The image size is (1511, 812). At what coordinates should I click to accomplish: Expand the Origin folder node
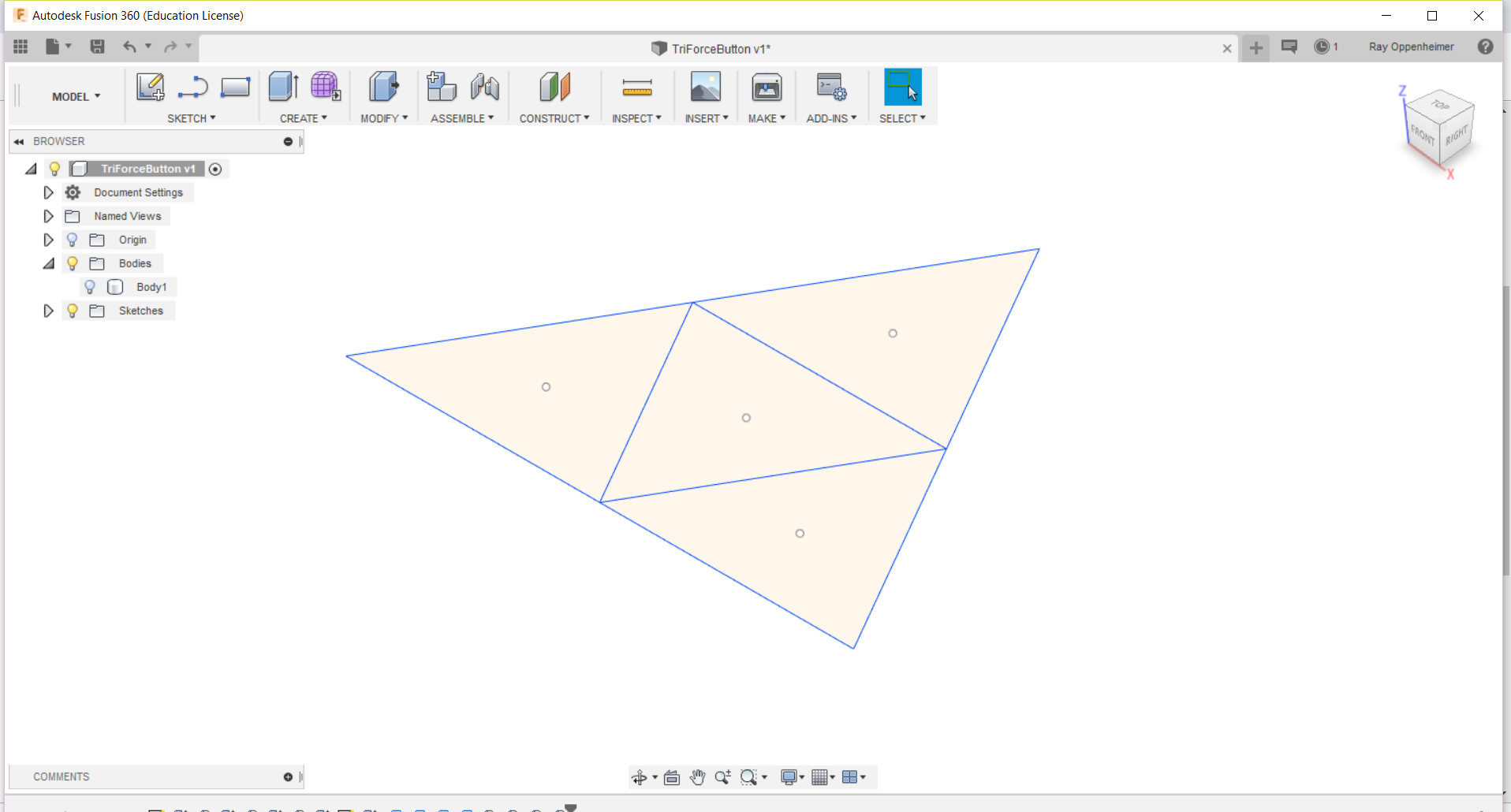click(x=48, y=240)
